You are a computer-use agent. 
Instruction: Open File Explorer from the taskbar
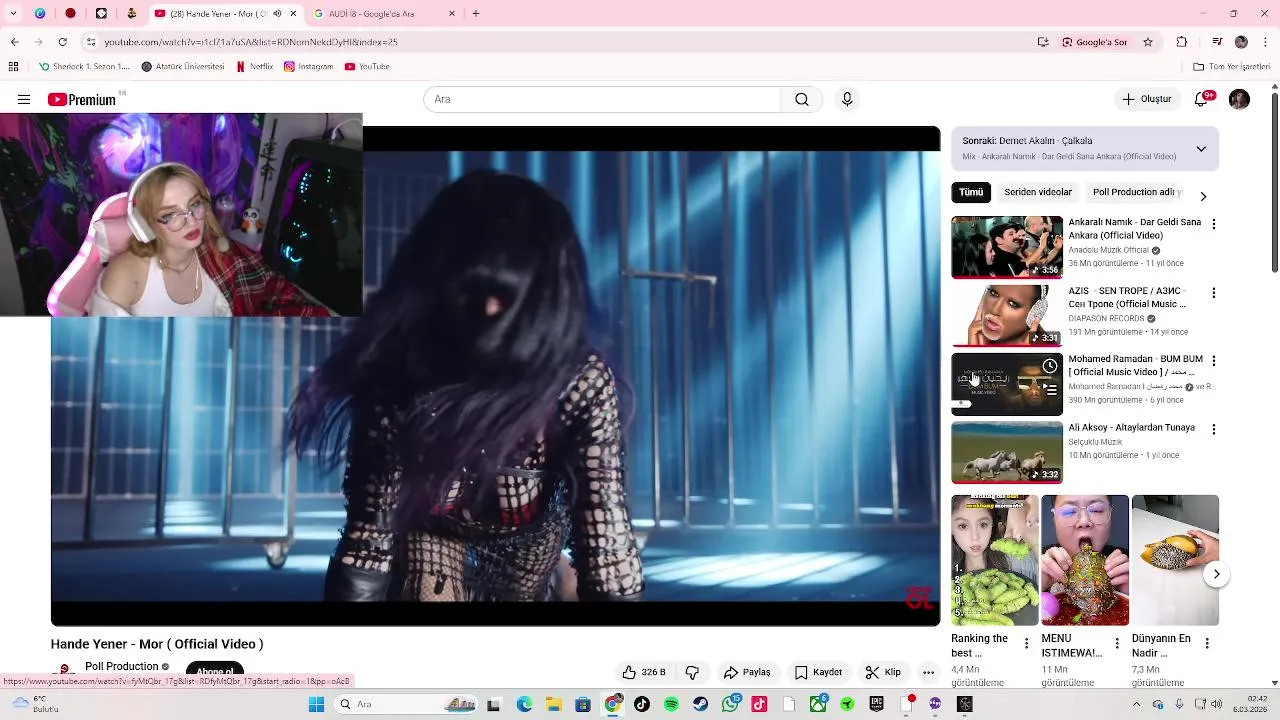tap(554, 704)
